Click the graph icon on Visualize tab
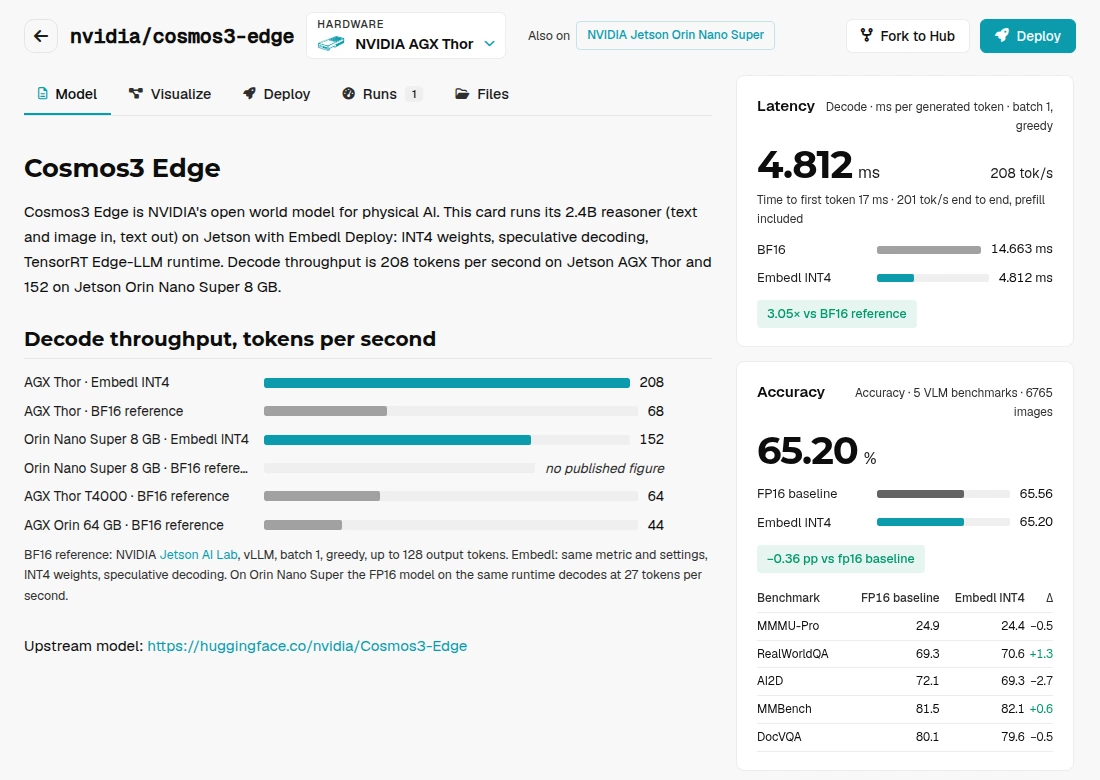Viewport: 1100px width, 780px height. pos(135,93)
